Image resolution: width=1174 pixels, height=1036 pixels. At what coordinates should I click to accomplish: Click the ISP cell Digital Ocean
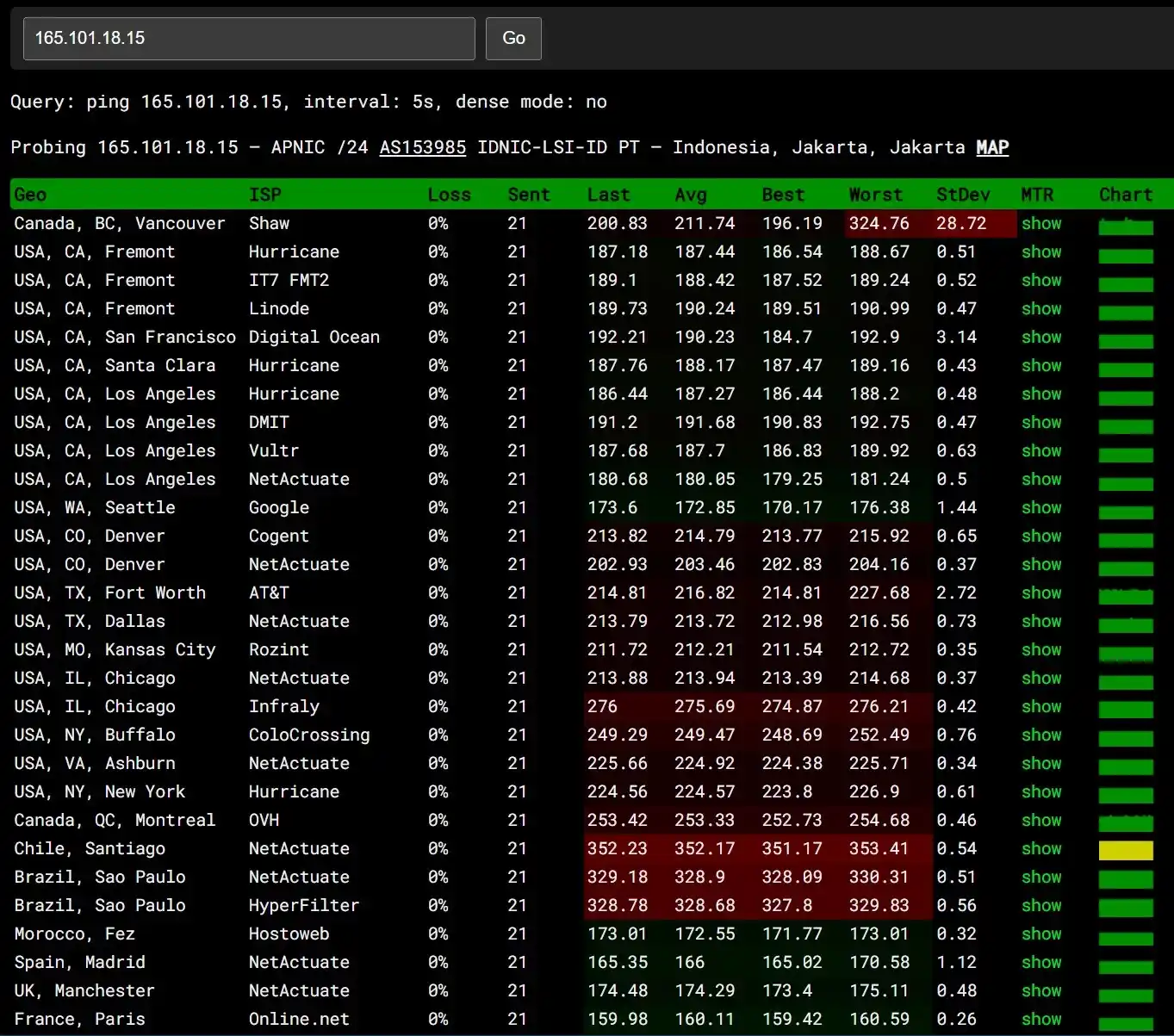[314, 337]
